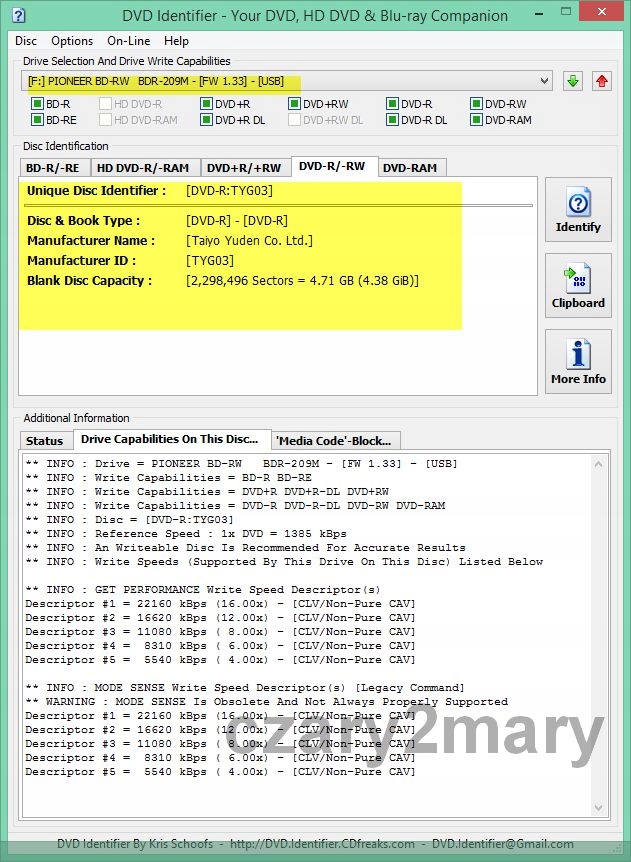631x862 pixels.
Task: Close the DVD Identifier window
Action: coord(601,14)
